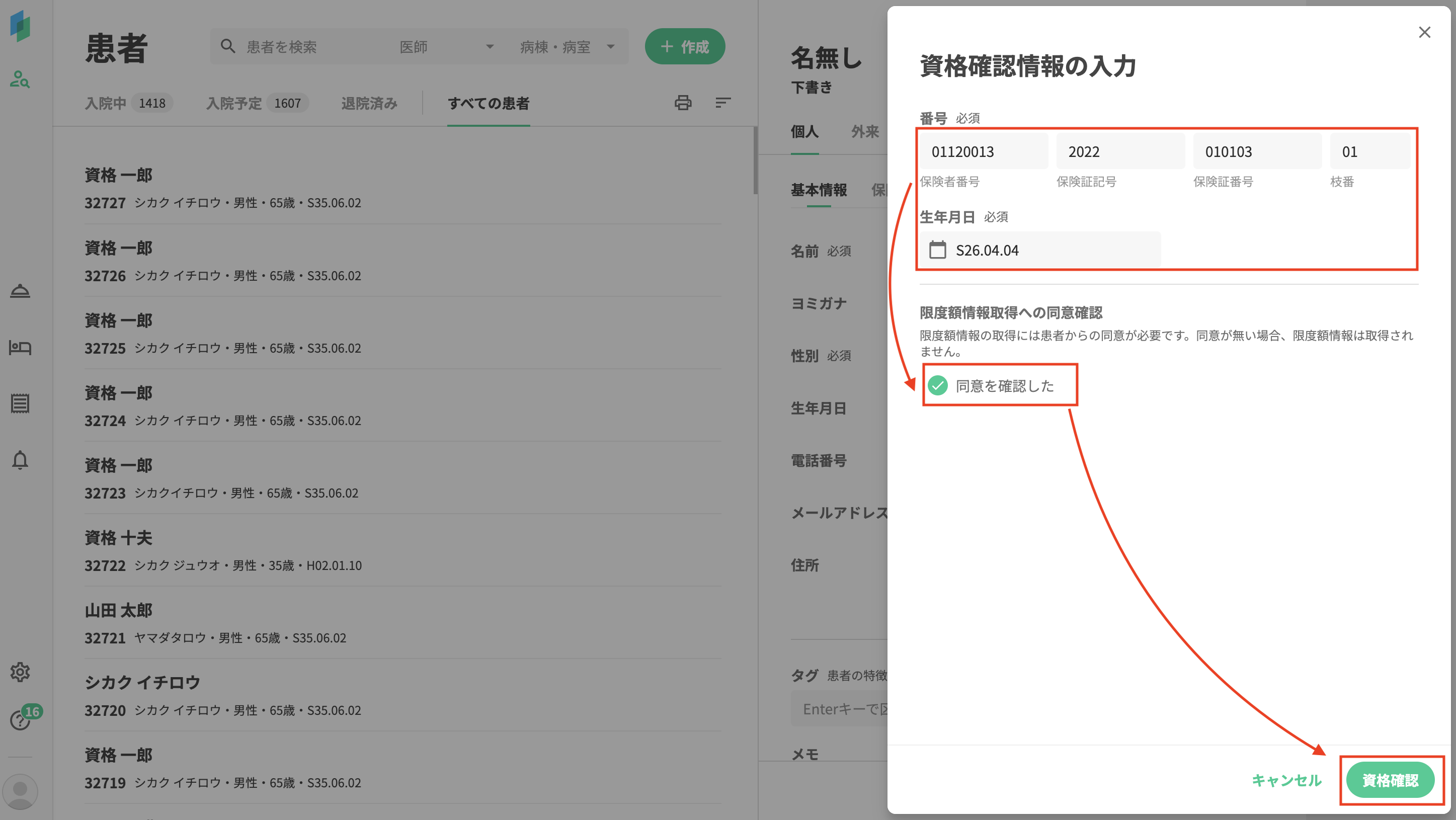Switch to the 退院済み tab
This screenshot has width=1456, height=820.
click(x=369, y=104)
